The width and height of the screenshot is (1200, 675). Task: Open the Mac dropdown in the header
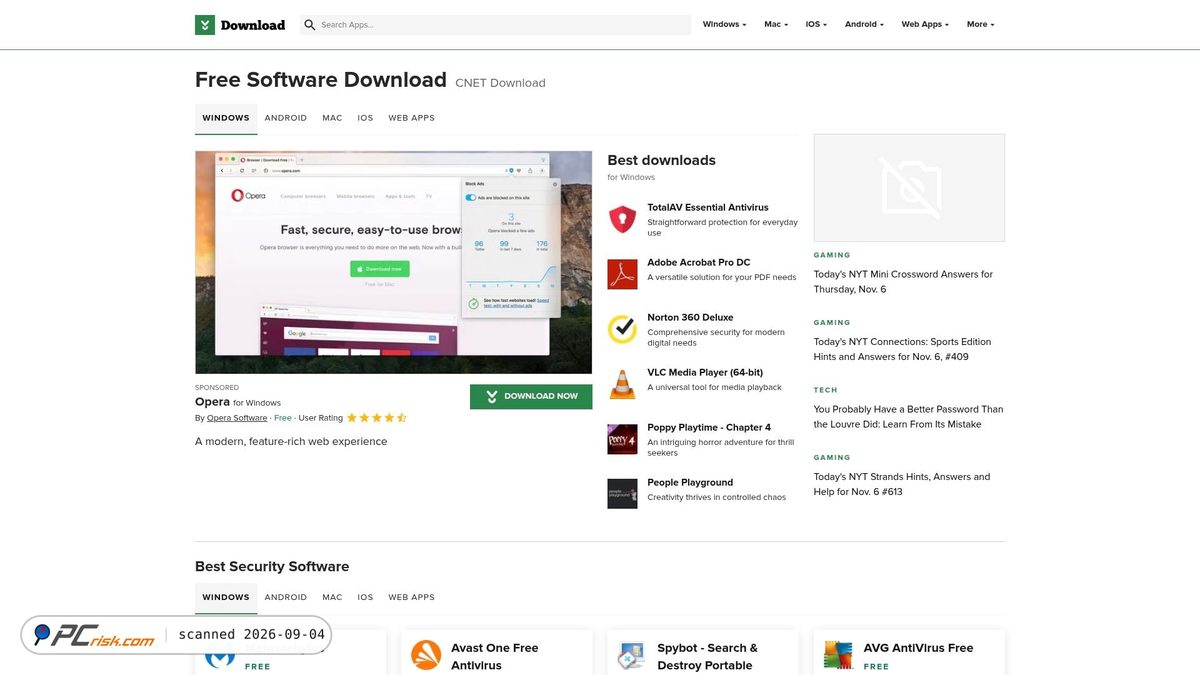point(776,25)
